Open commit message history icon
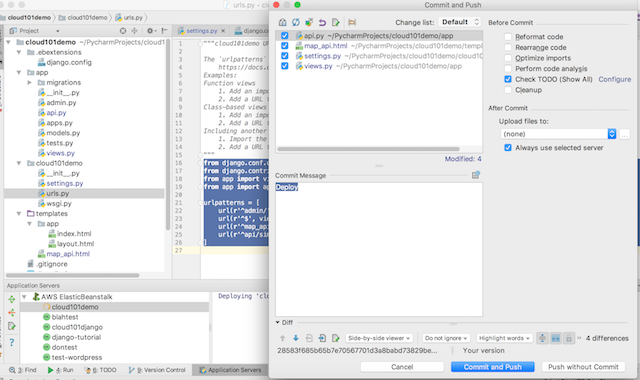This screenshot has width=640, height=380. pyautogui.click(x=476, y=175)
